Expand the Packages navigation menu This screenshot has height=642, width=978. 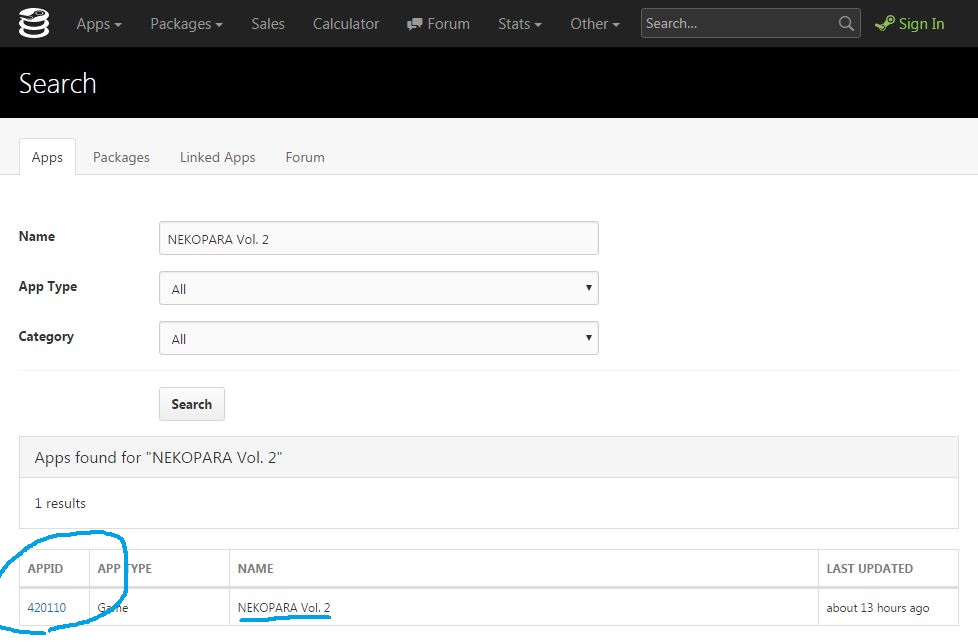pos(186,23)
